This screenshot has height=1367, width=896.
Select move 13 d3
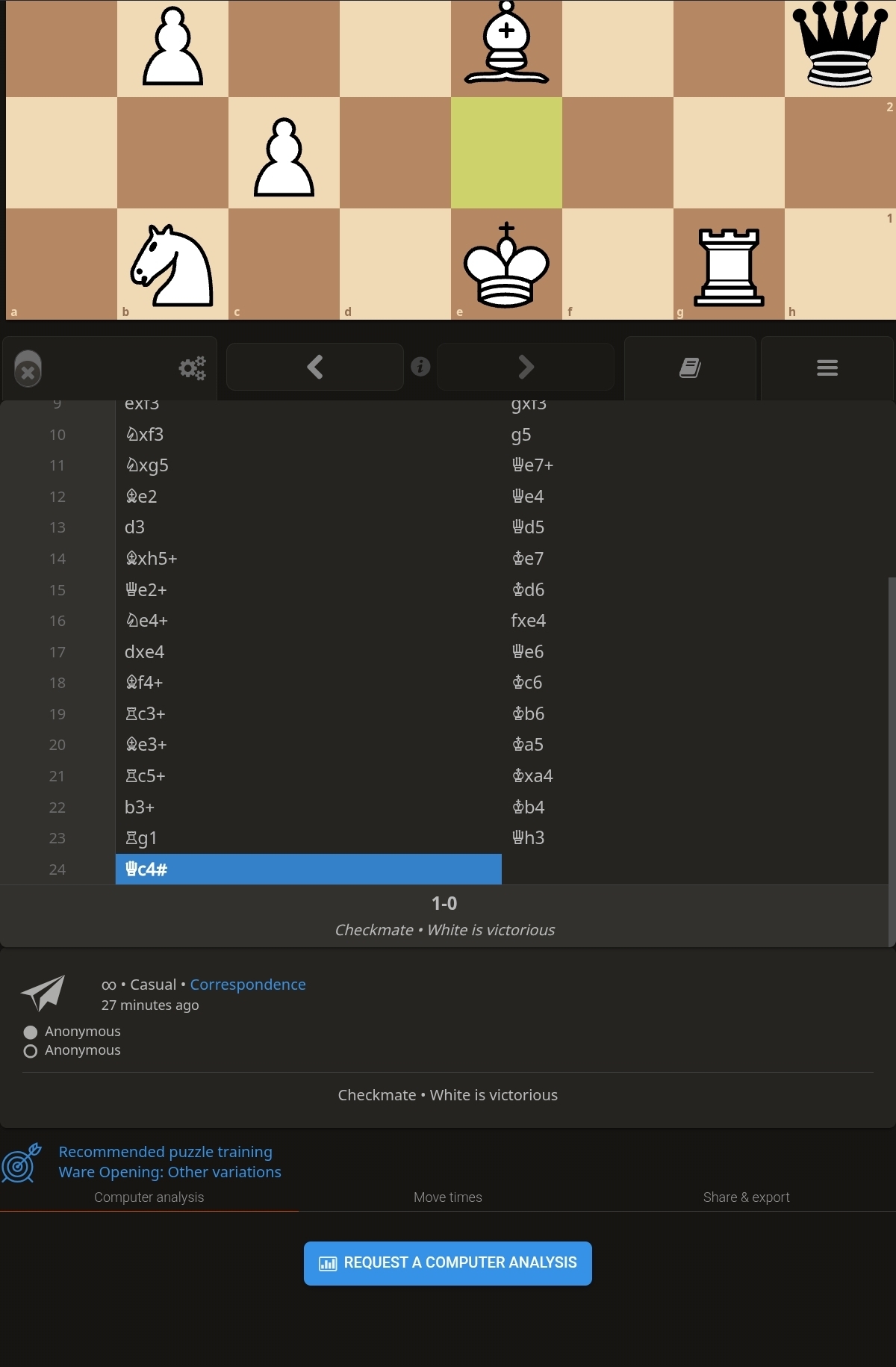point(308,527)
